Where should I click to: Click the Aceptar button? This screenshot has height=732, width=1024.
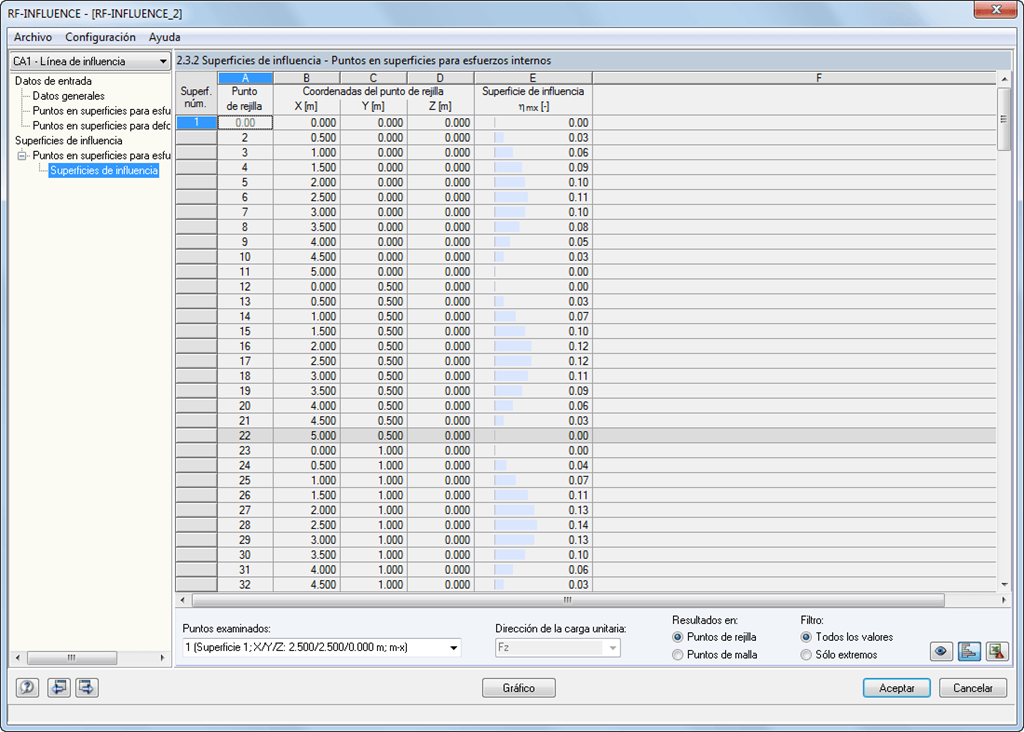[x=896, y=688]
